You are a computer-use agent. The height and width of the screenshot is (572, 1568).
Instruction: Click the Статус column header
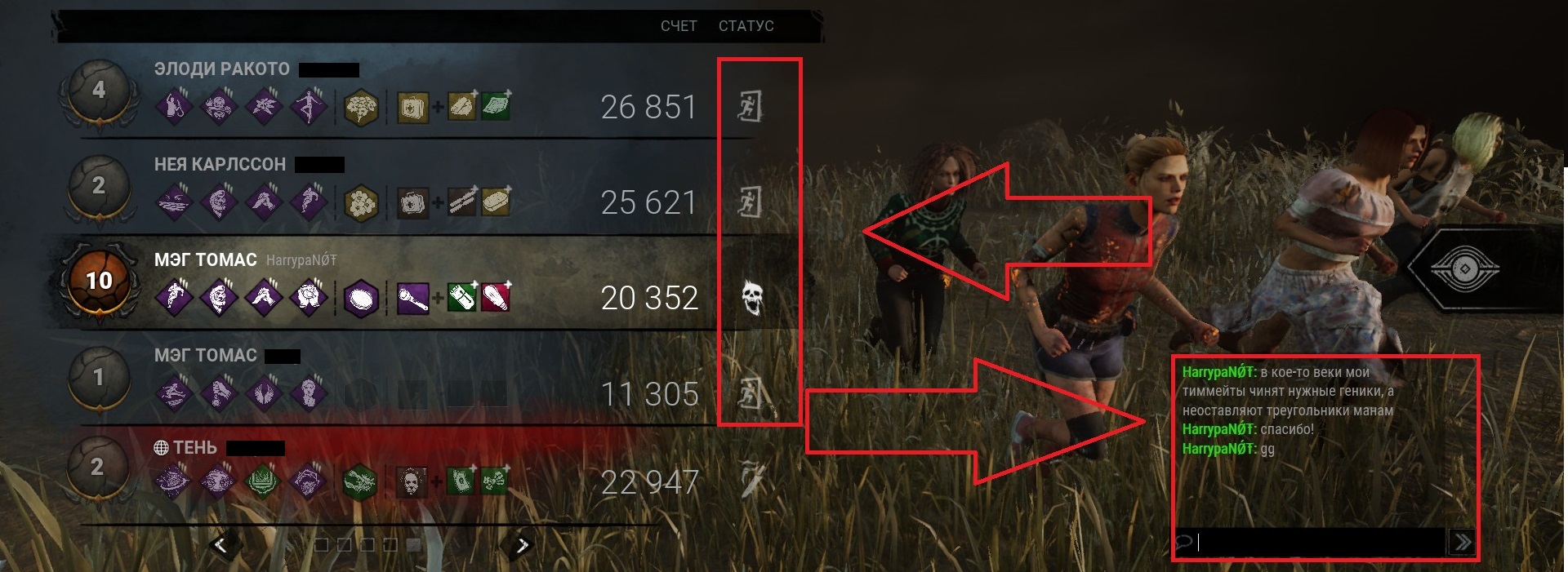(746, 26)
